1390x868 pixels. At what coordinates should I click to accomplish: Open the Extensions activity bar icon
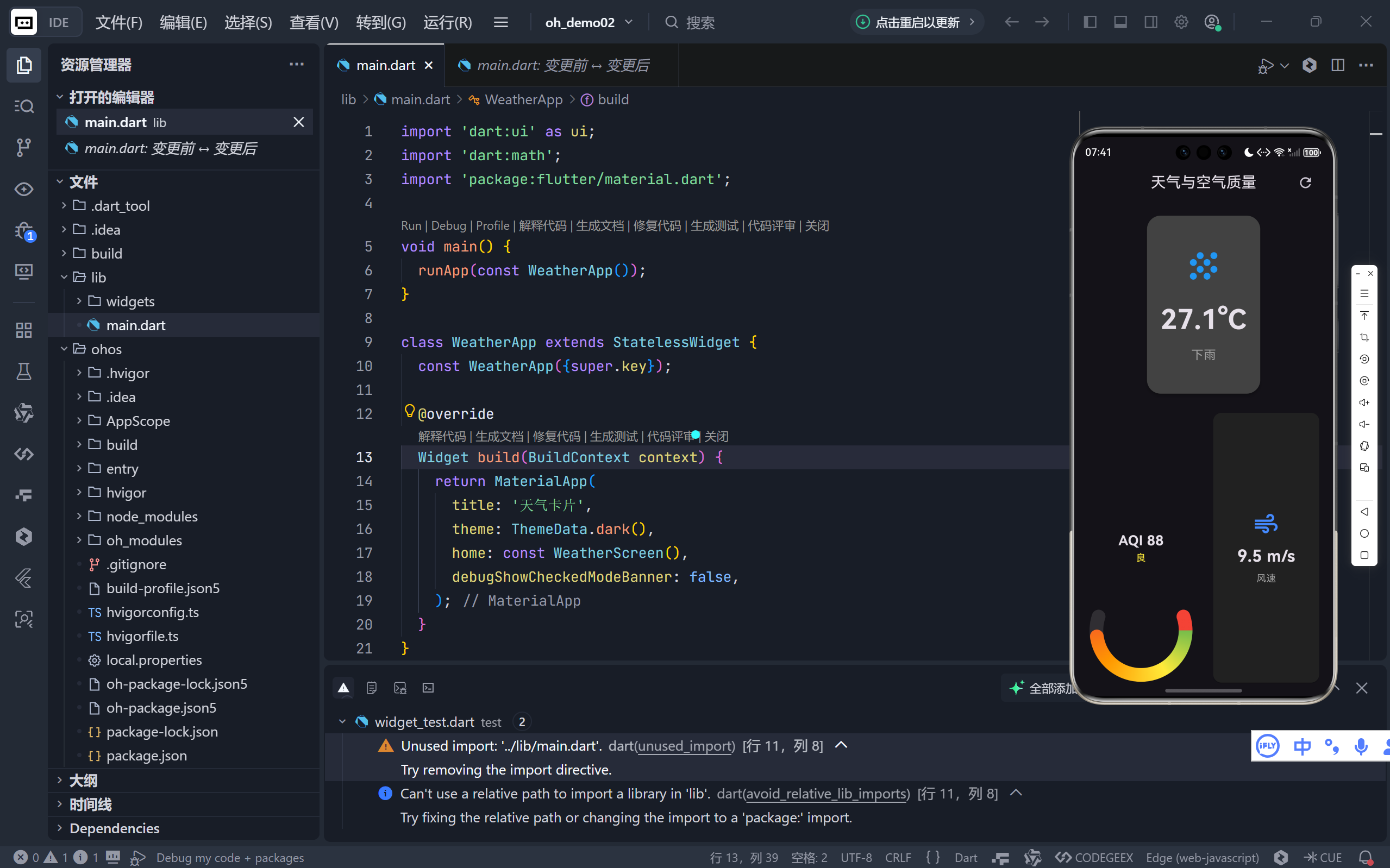(x=23, y=330)
